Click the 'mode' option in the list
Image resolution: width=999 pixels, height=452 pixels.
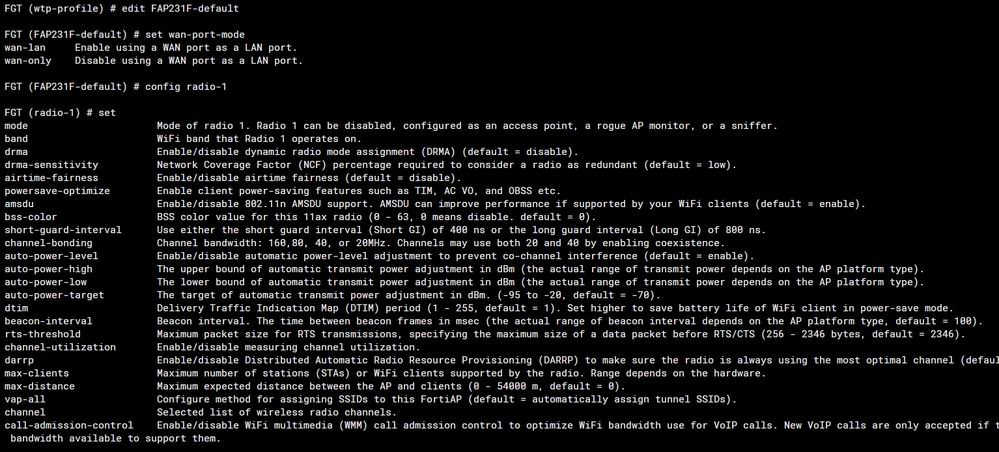(16, 126)
